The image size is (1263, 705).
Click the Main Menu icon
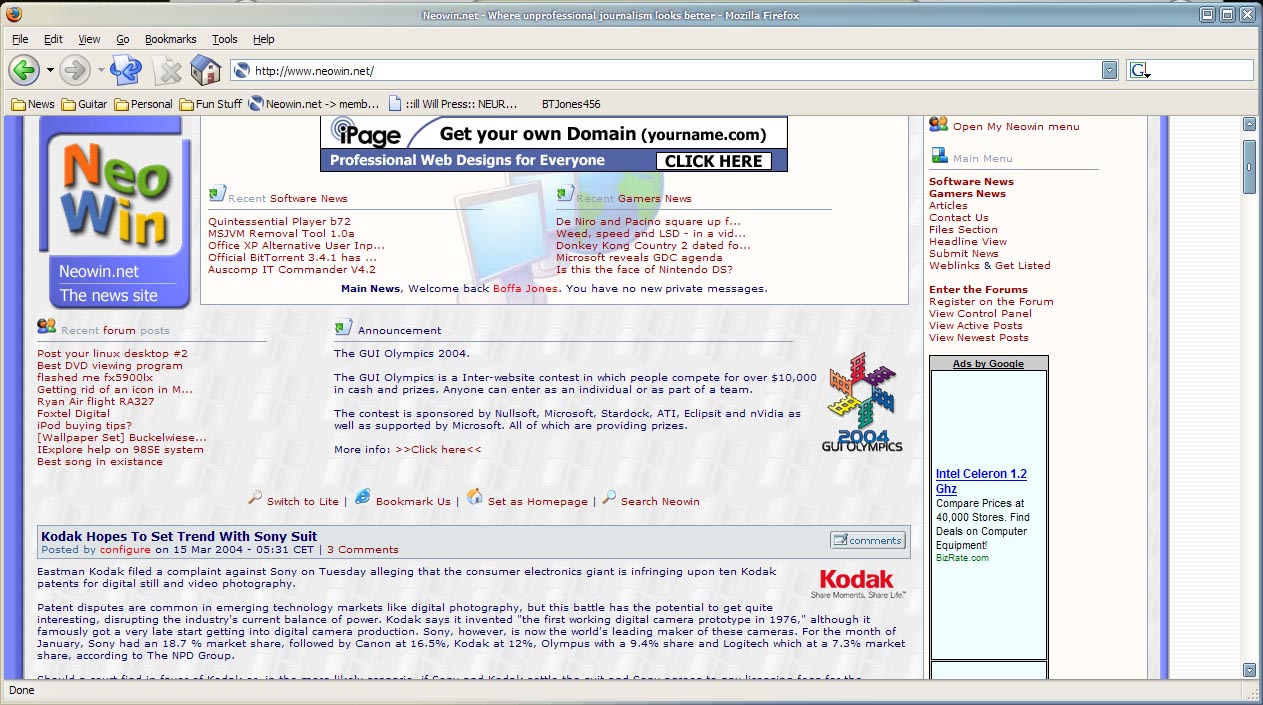[x=939, y=155]
